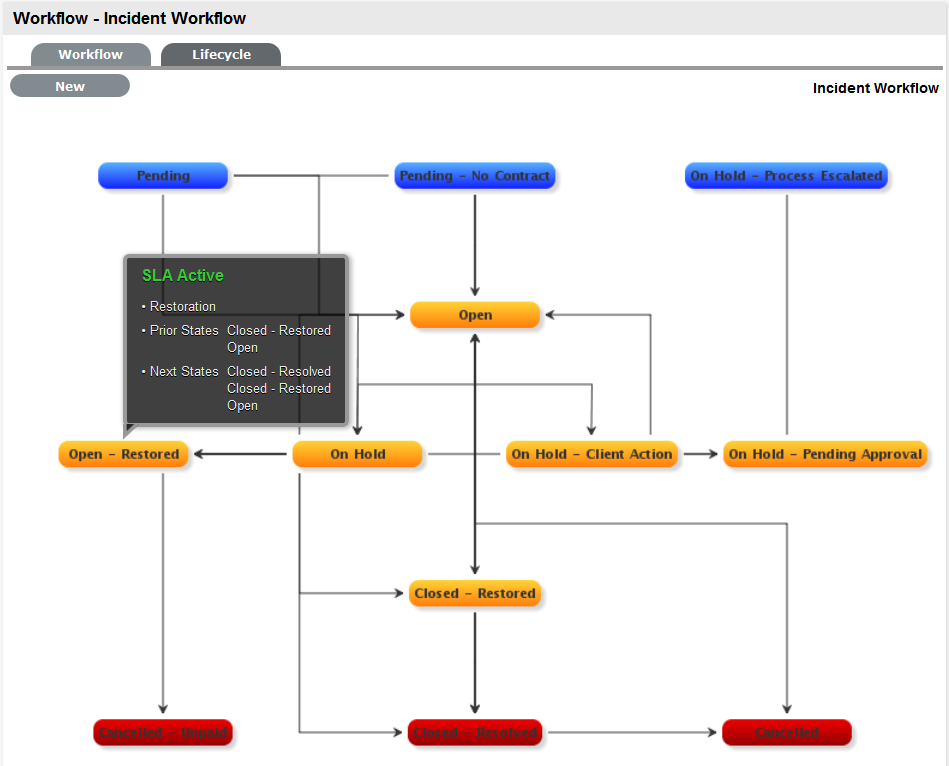This screenshot has height=766, width=949.
Task: Select the Cancelled - Unpaid state
Action: point(162,732)
